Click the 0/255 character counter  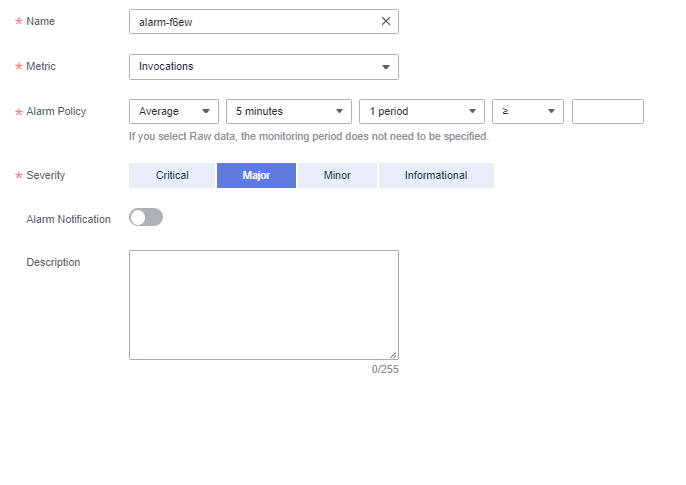pos(385,370)
